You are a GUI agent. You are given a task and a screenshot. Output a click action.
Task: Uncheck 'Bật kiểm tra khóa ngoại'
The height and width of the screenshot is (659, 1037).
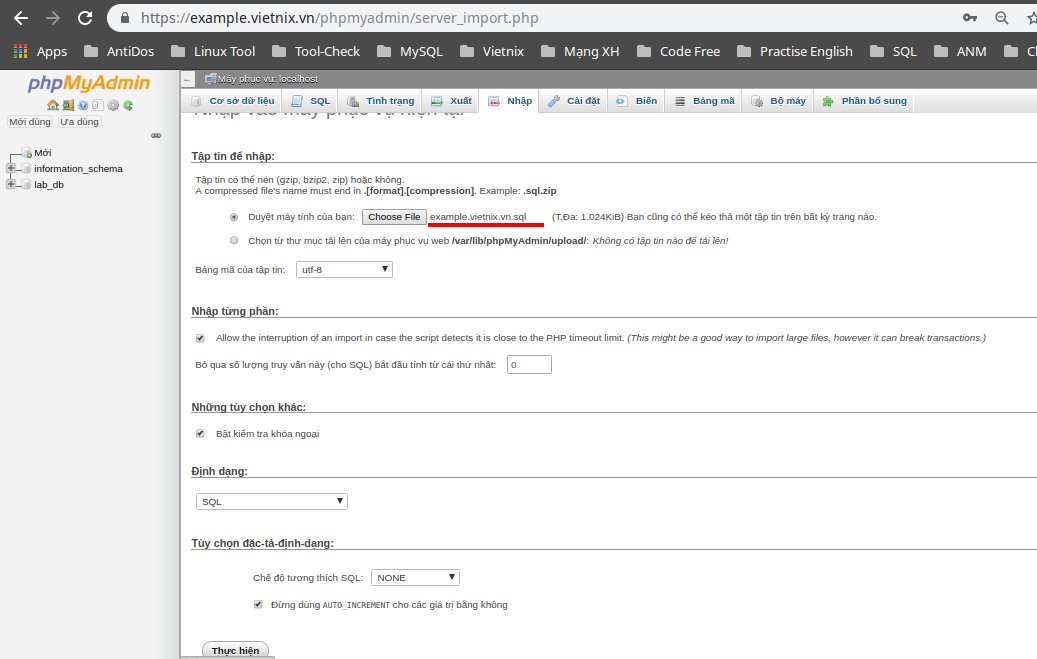200,433
